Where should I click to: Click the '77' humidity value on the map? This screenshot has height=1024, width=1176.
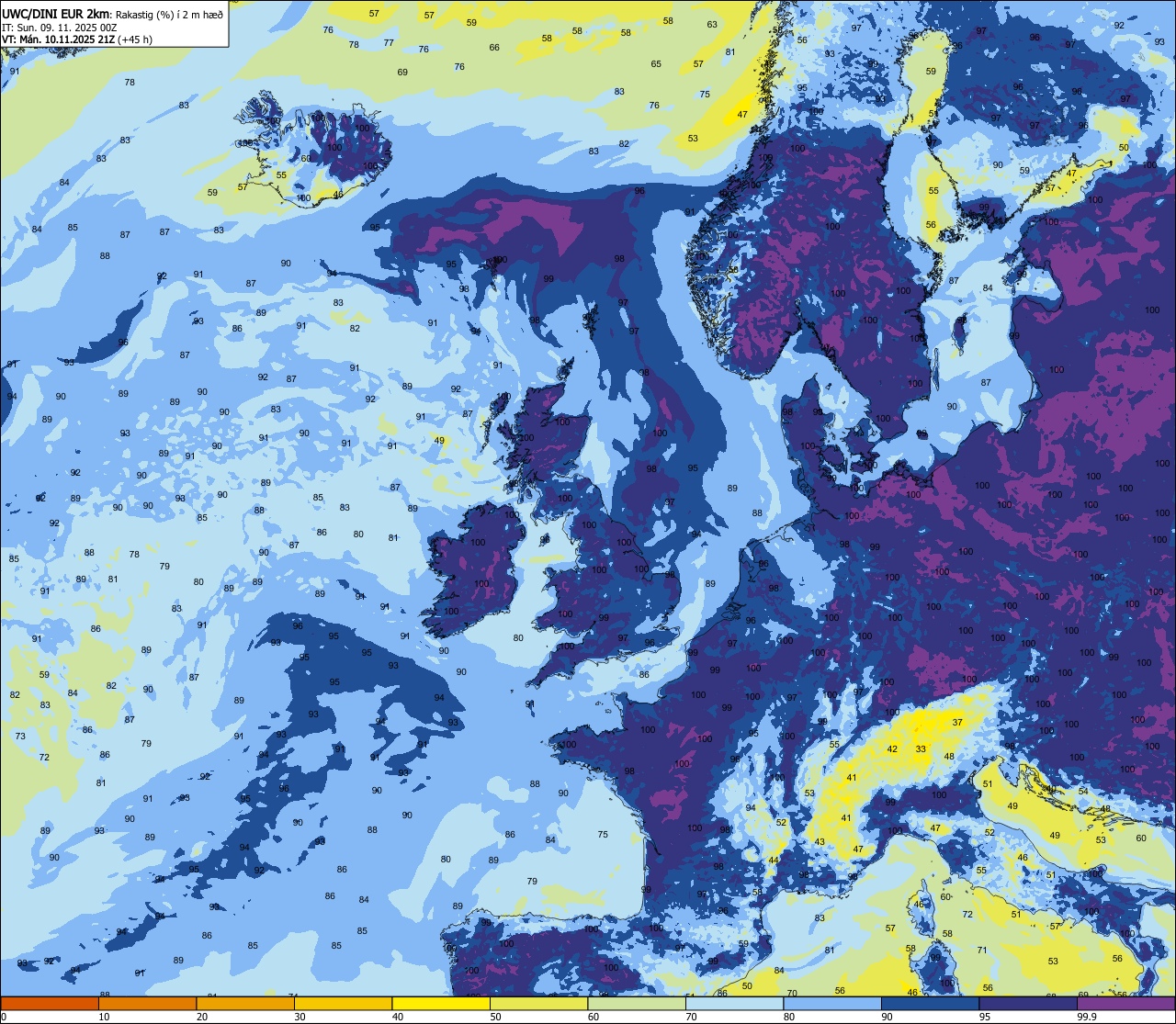pyautogui.click(x=389, y=43)
